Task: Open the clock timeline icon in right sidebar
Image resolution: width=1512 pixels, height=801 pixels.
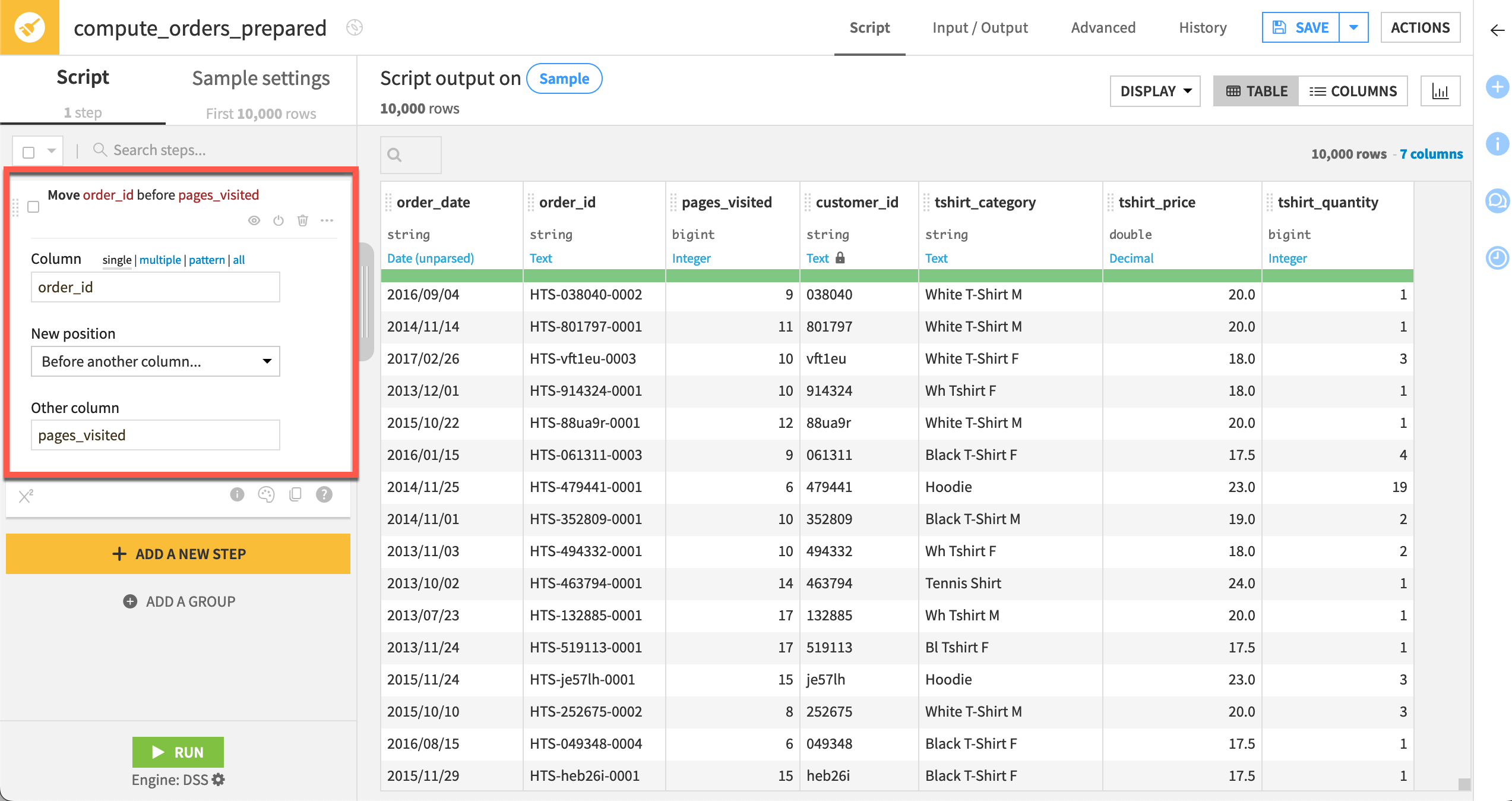Action: tap(1498, 257)
